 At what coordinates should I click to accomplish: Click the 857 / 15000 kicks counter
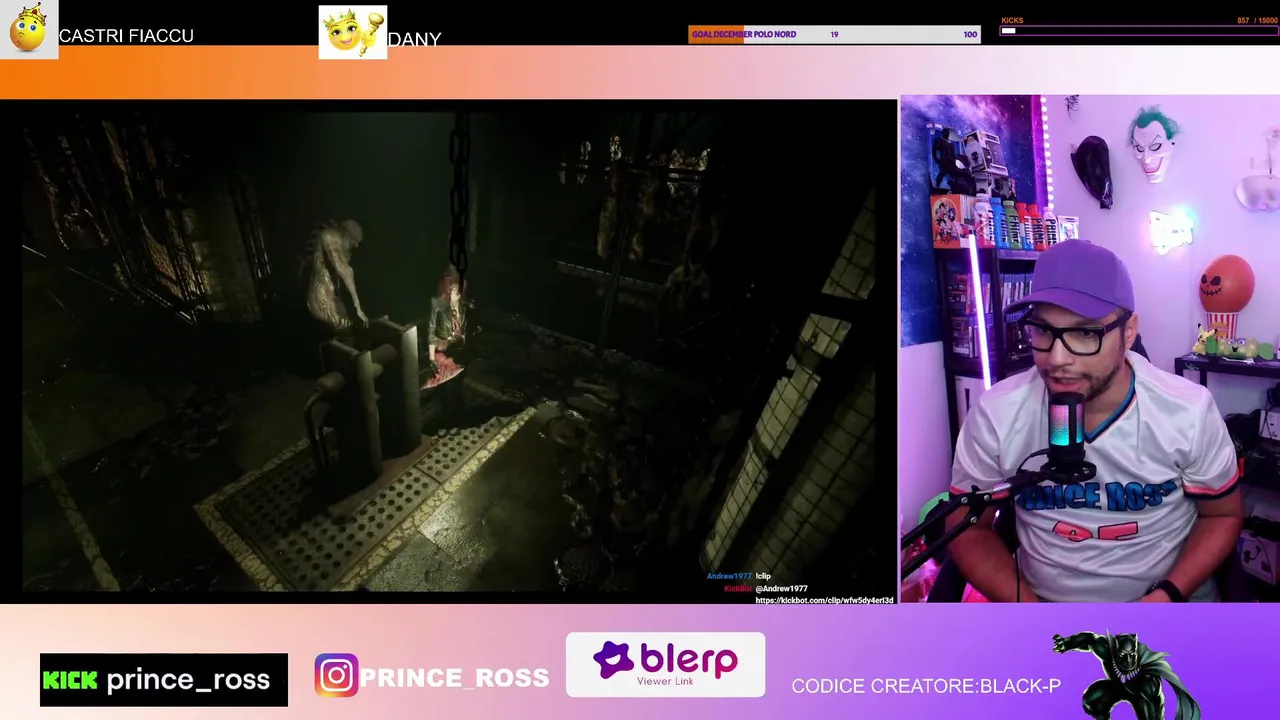[1257, 20]
